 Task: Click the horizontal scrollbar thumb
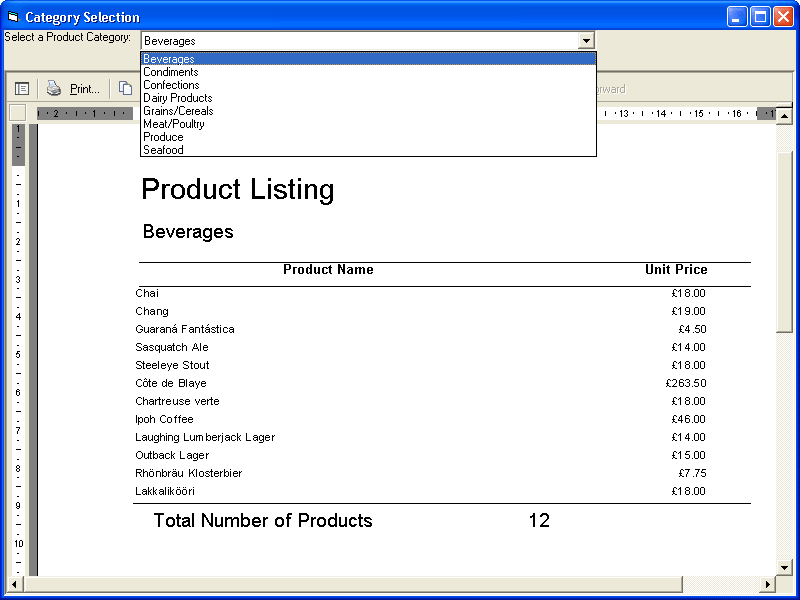click(353, 584)
